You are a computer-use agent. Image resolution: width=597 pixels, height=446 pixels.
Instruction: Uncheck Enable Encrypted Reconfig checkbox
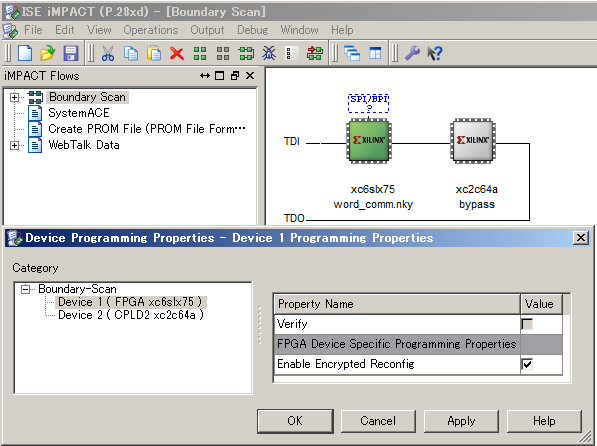click(527, 364)
